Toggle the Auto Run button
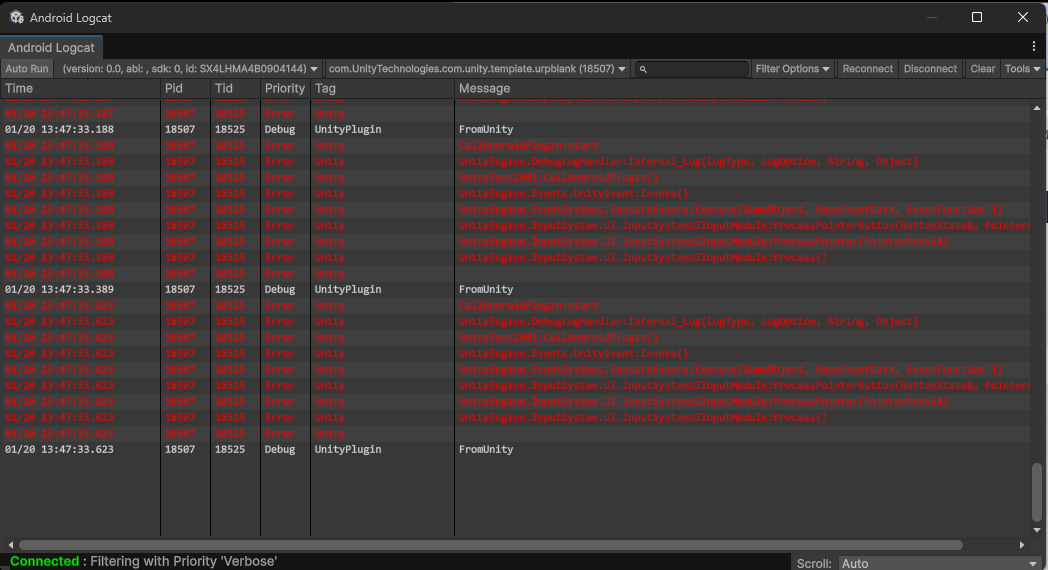Screen dimensions: 1048x570 [27, 69]
